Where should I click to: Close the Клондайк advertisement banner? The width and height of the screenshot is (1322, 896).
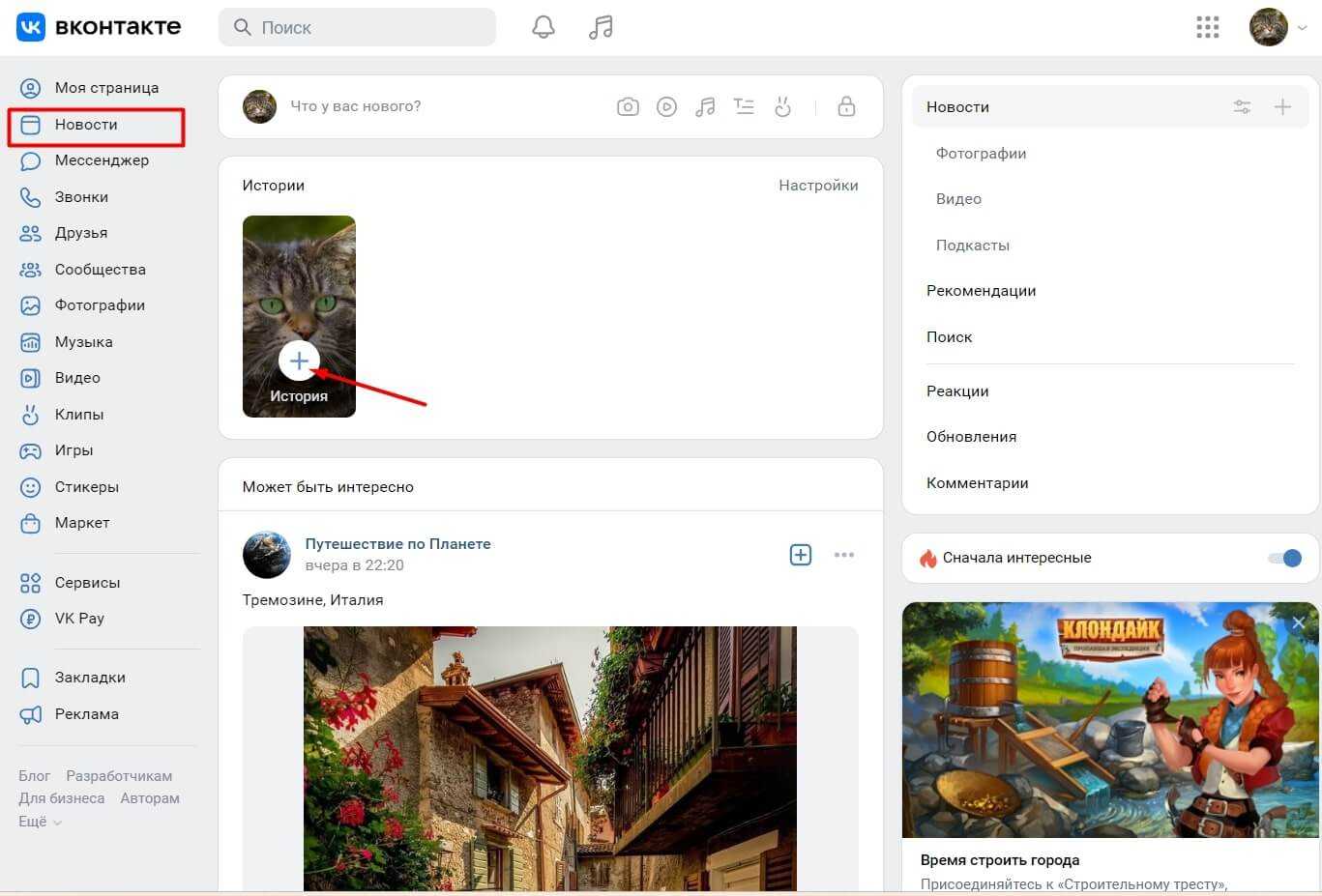coord(1298,623)
